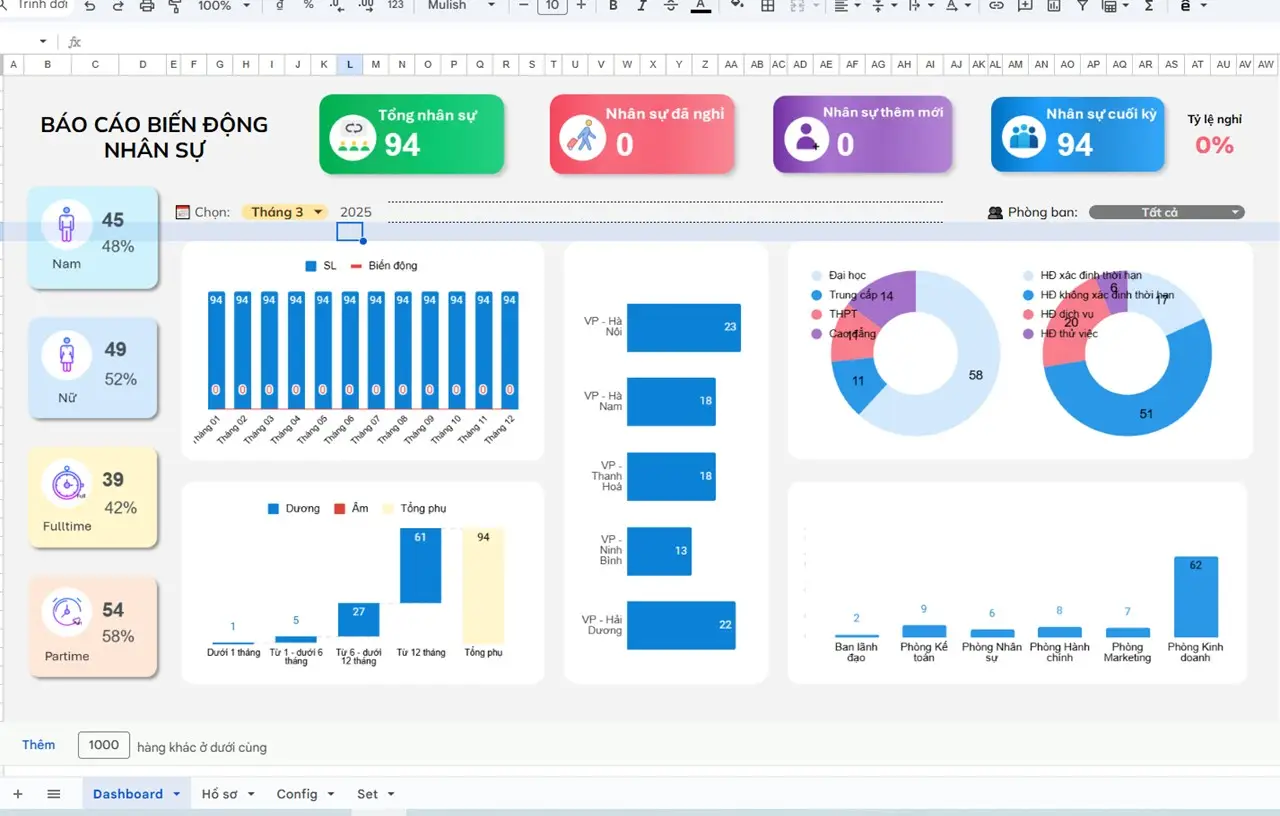The image size is (1280, 816).
Task: Insert a link
Action: pyautogui.click(x=996, y=6)
